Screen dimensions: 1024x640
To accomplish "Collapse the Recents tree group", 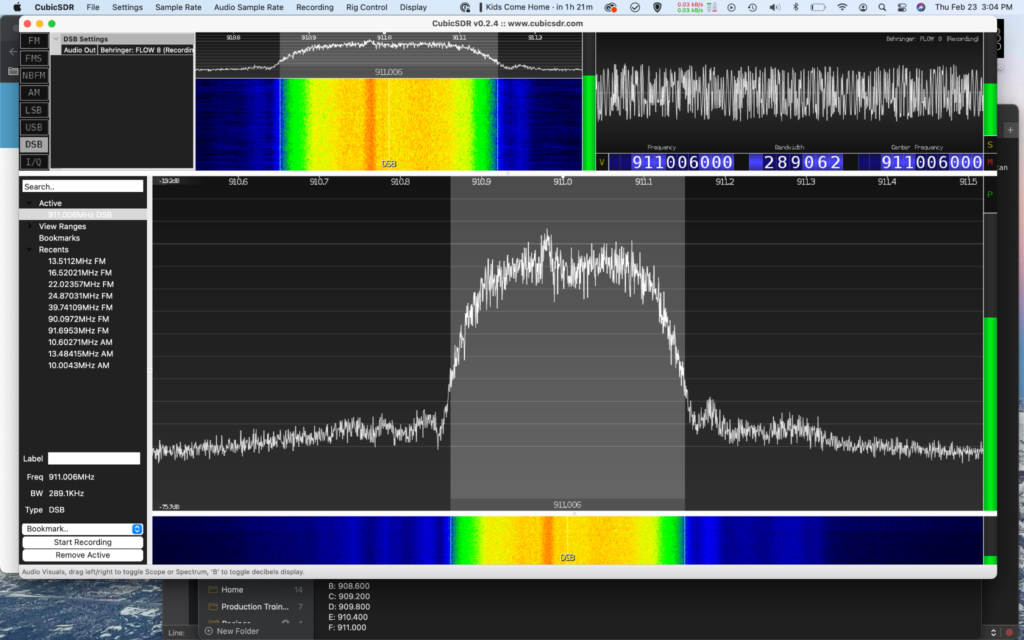I will [x=29, y=249].
